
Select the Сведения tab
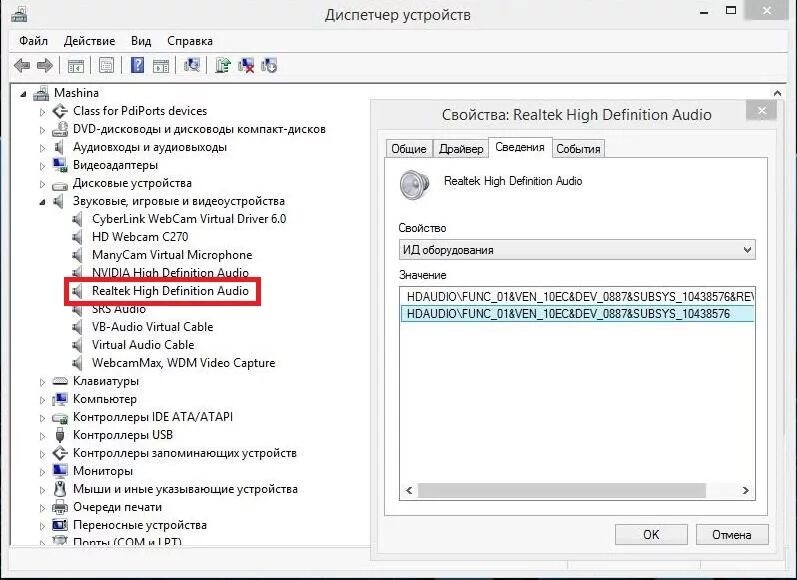point(520,147)
